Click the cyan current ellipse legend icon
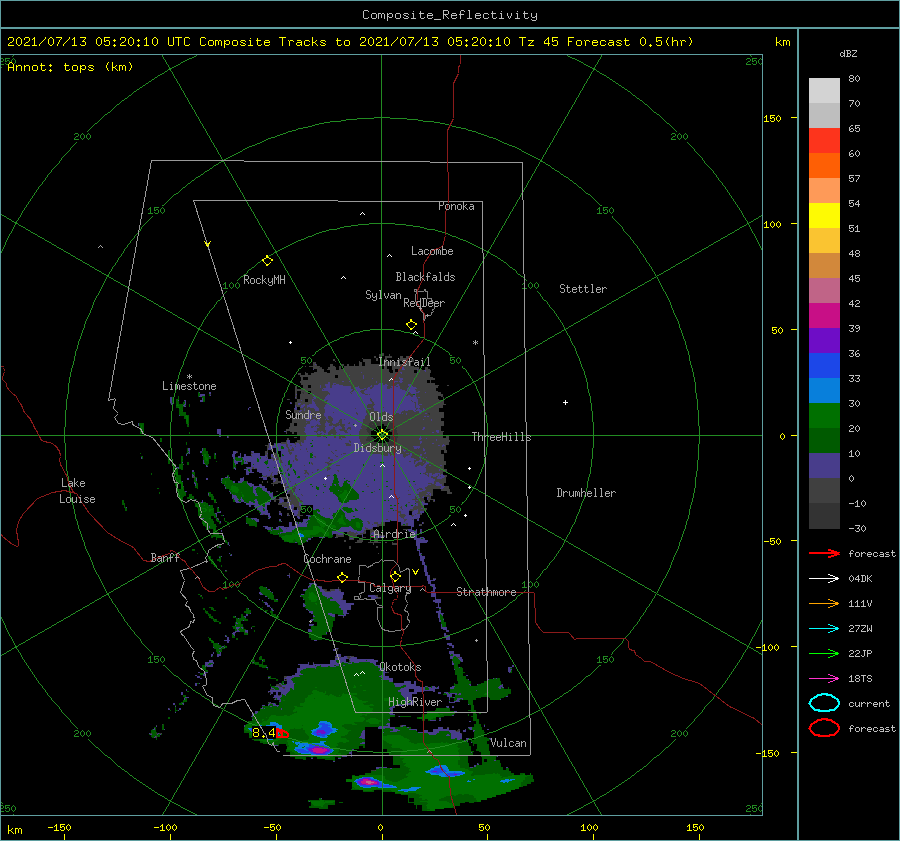This screenshot has height=841, width=900. coord(824,703)
